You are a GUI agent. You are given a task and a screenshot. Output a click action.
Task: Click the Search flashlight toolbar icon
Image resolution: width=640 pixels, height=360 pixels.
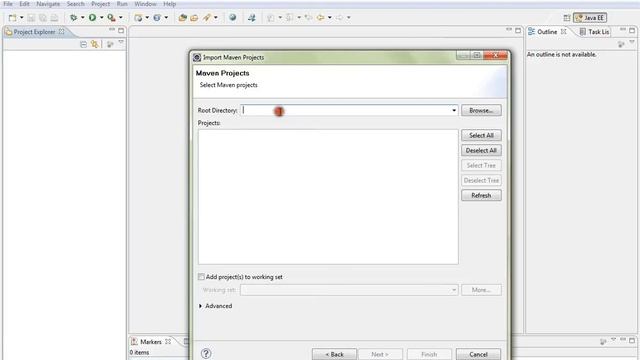coord(207,18)
